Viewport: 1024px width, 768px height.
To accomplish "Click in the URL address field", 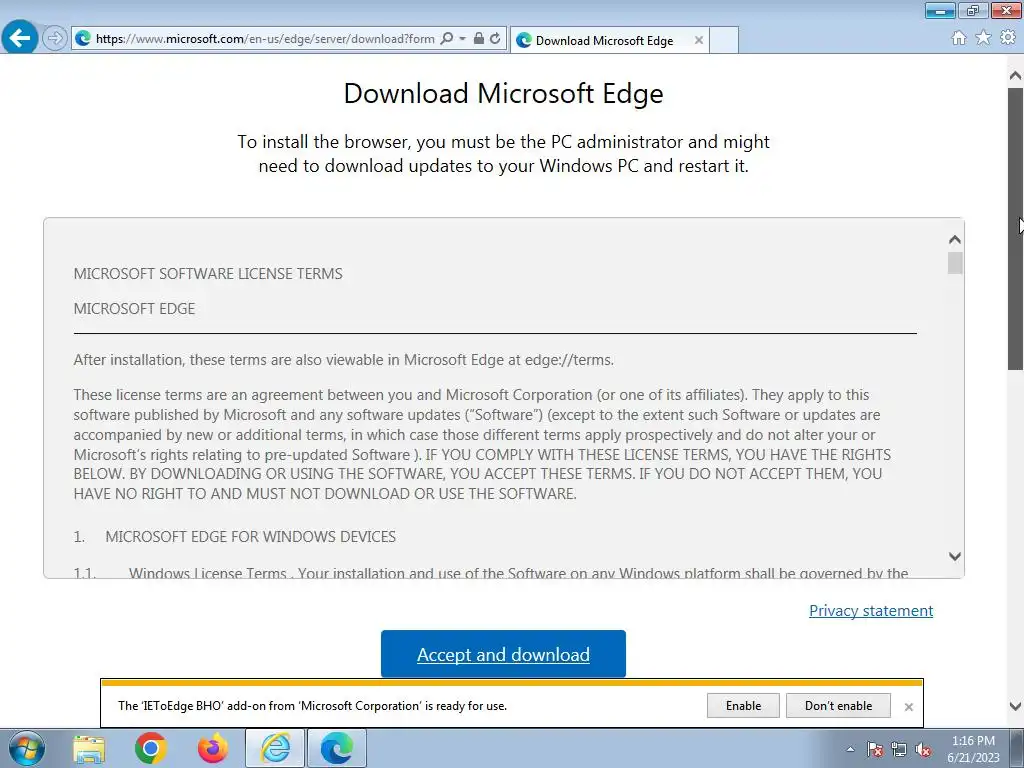I will click(x=265, y=39).
